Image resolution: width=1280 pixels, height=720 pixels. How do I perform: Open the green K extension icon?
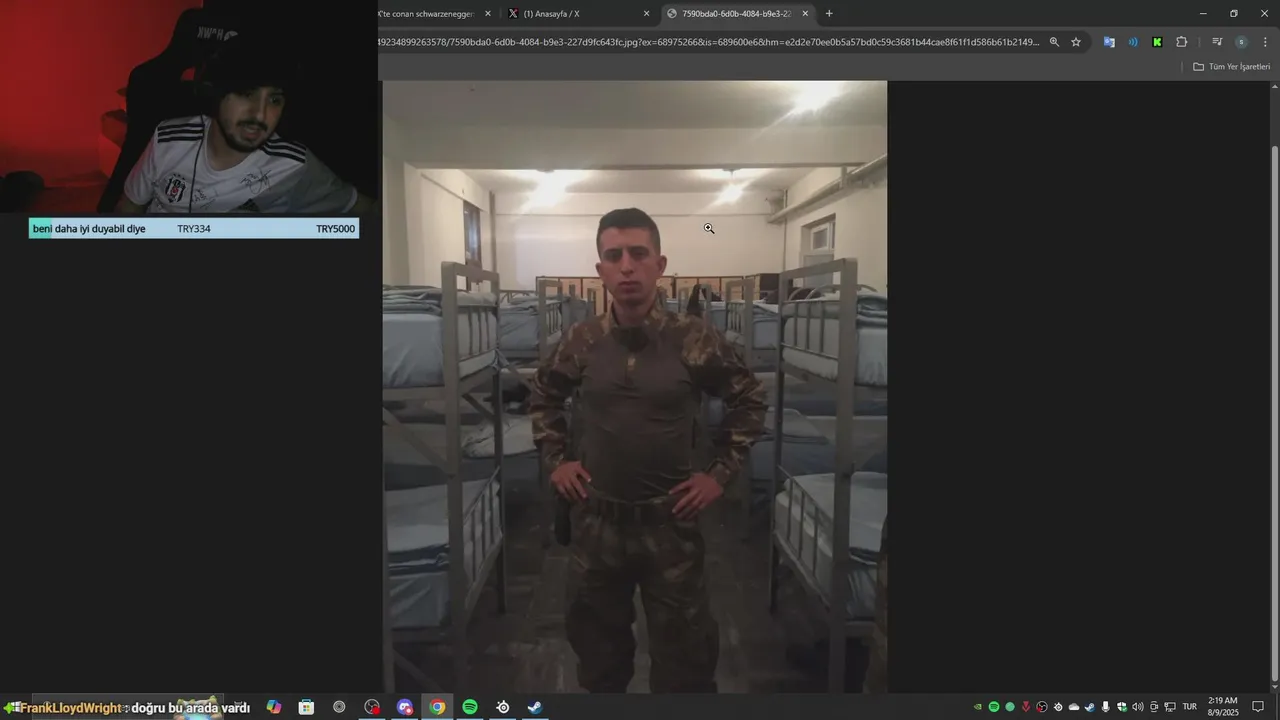1157,42
